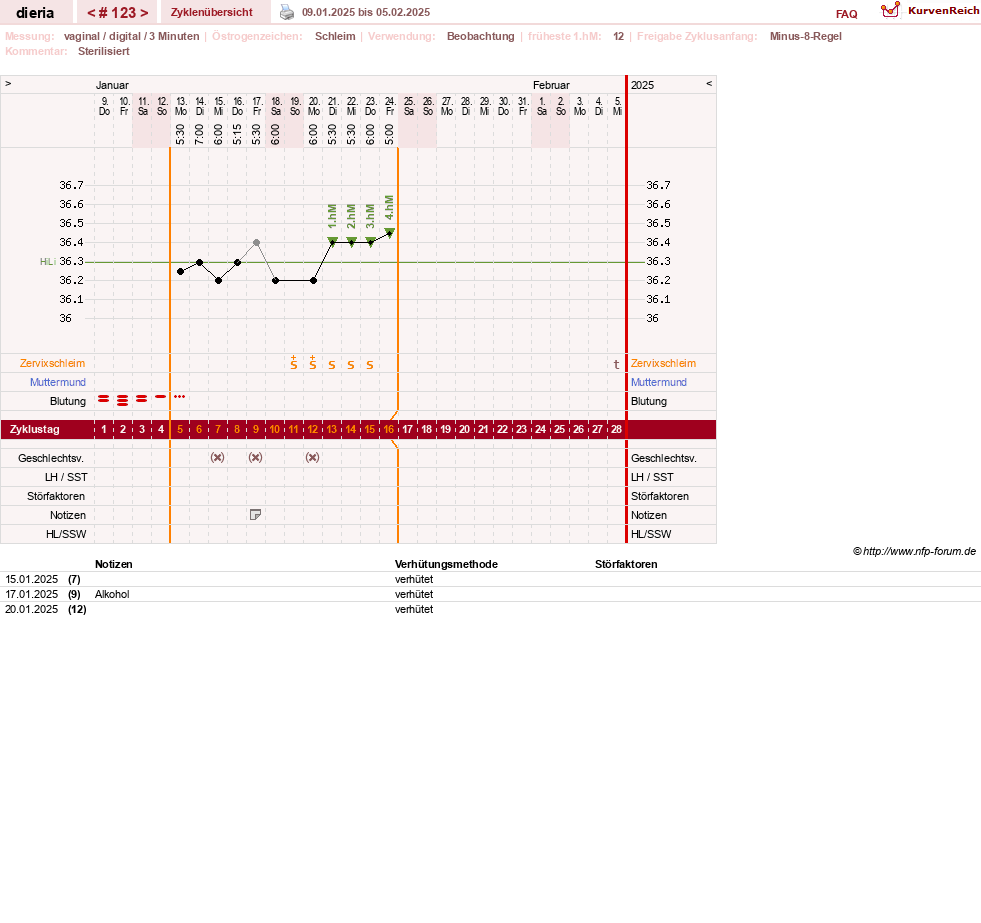This screenshot has height=923, width=981.
Task: Click the 2.hM green triangle marker
Action: pos(352,242)
